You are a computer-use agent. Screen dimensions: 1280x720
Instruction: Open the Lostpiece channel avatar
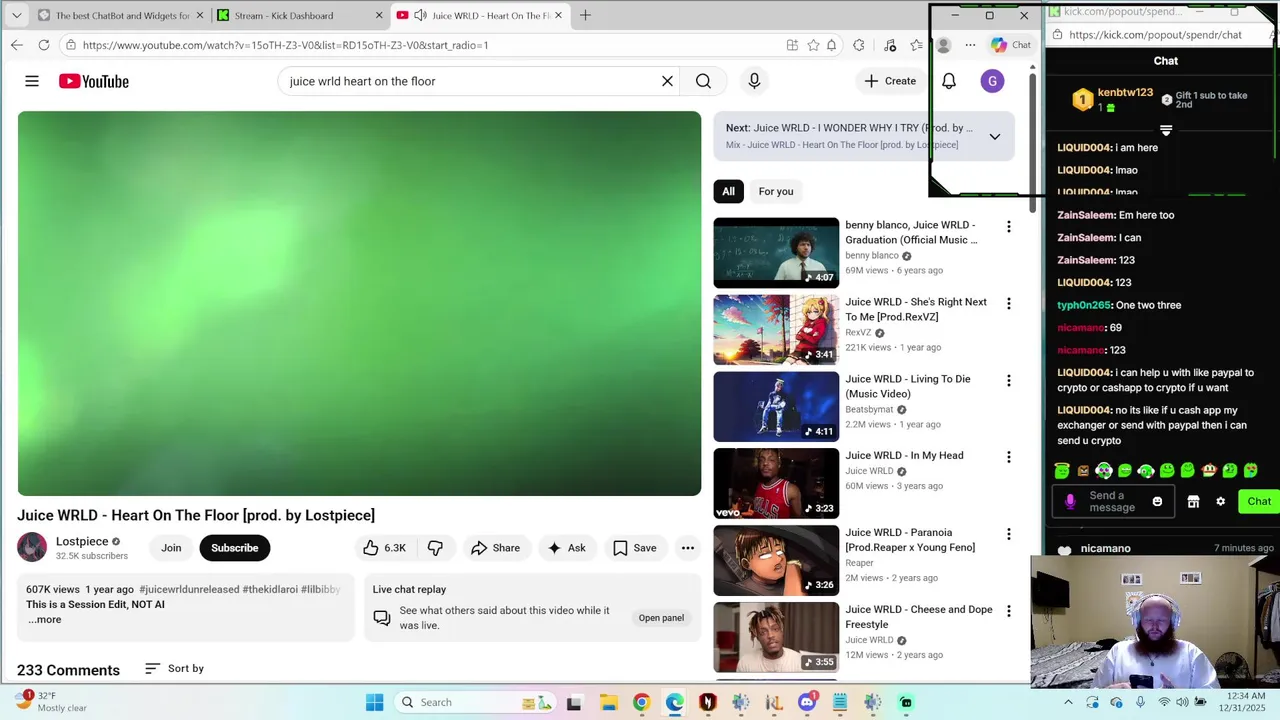[x=32, y=548]
